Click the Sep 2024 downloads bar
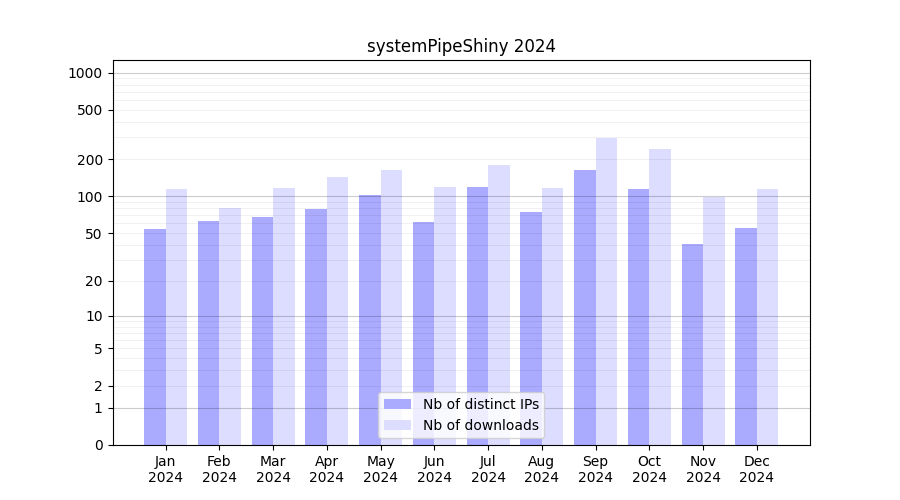The height and width of the screenshot is (500, 900). point(606,290)
